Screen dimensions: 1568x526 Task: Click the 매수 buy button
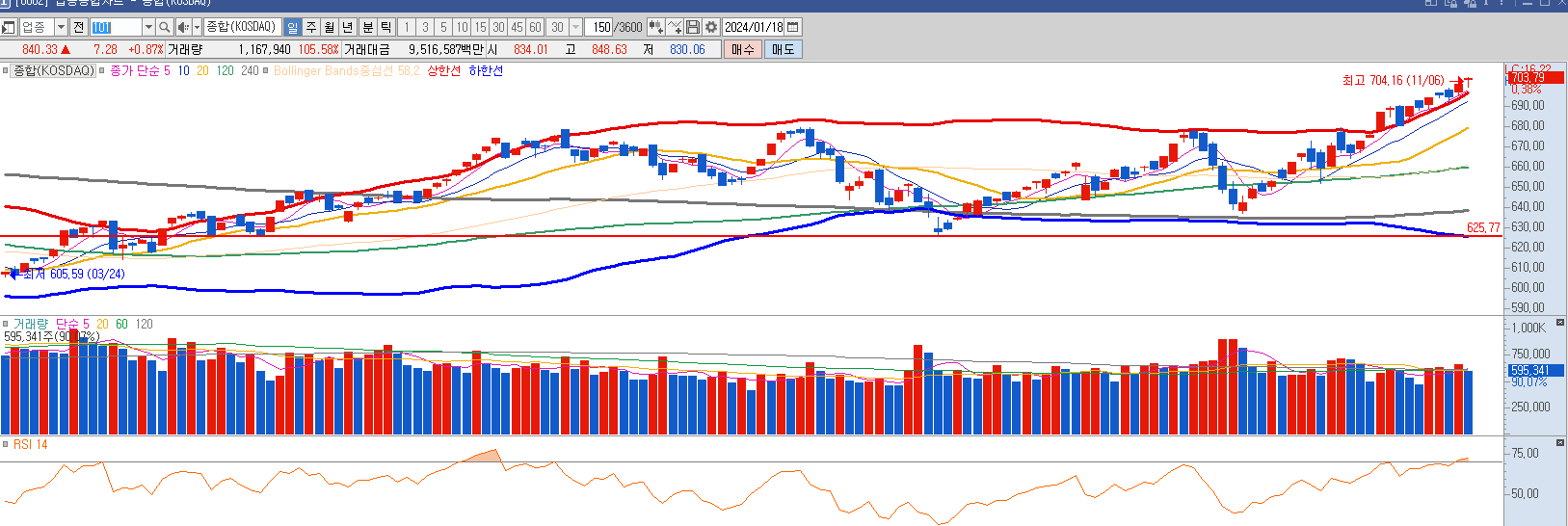(743, 49)
